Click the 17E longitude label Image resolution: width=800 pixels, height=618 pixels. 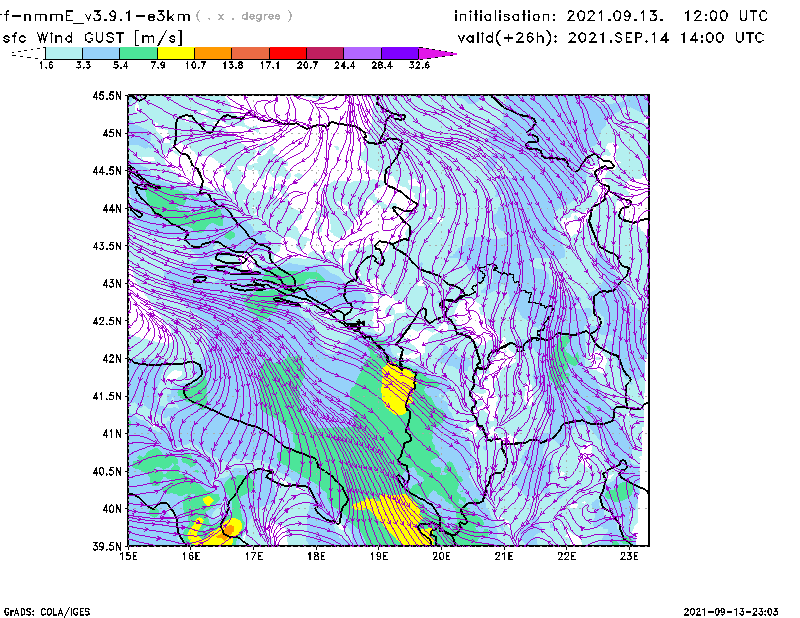coord(254,556)
